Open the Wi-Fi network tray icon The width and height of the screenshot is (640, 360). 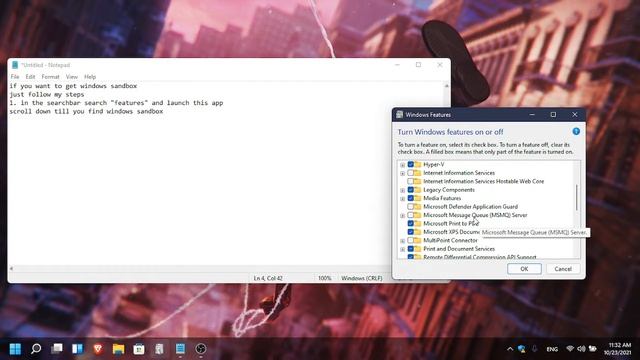pos(570,349)
